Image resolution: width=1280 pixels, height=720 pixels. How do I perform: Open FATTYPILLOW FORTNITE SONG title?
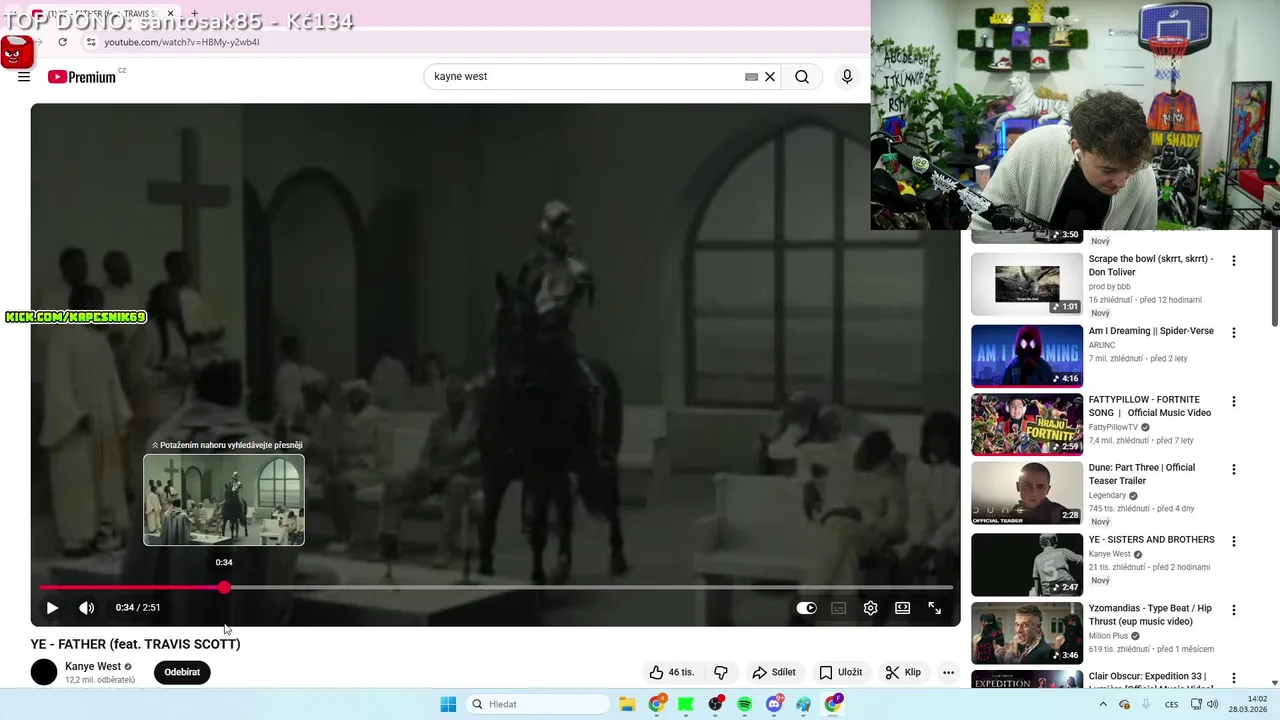1150,406
